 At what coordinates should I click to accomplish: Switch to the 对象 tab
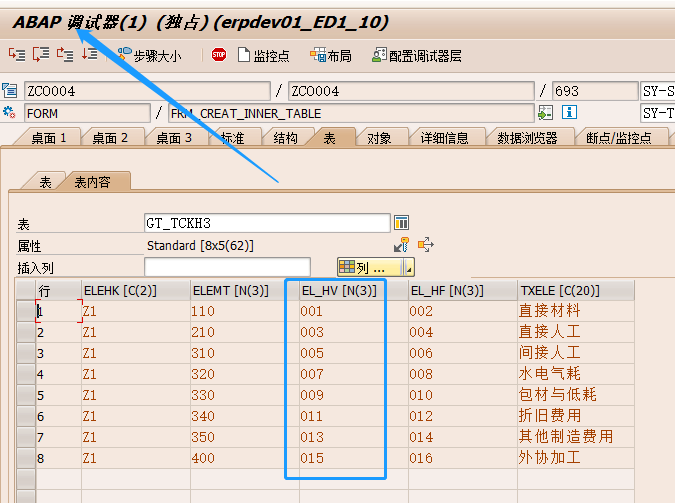tap(379, 138)
